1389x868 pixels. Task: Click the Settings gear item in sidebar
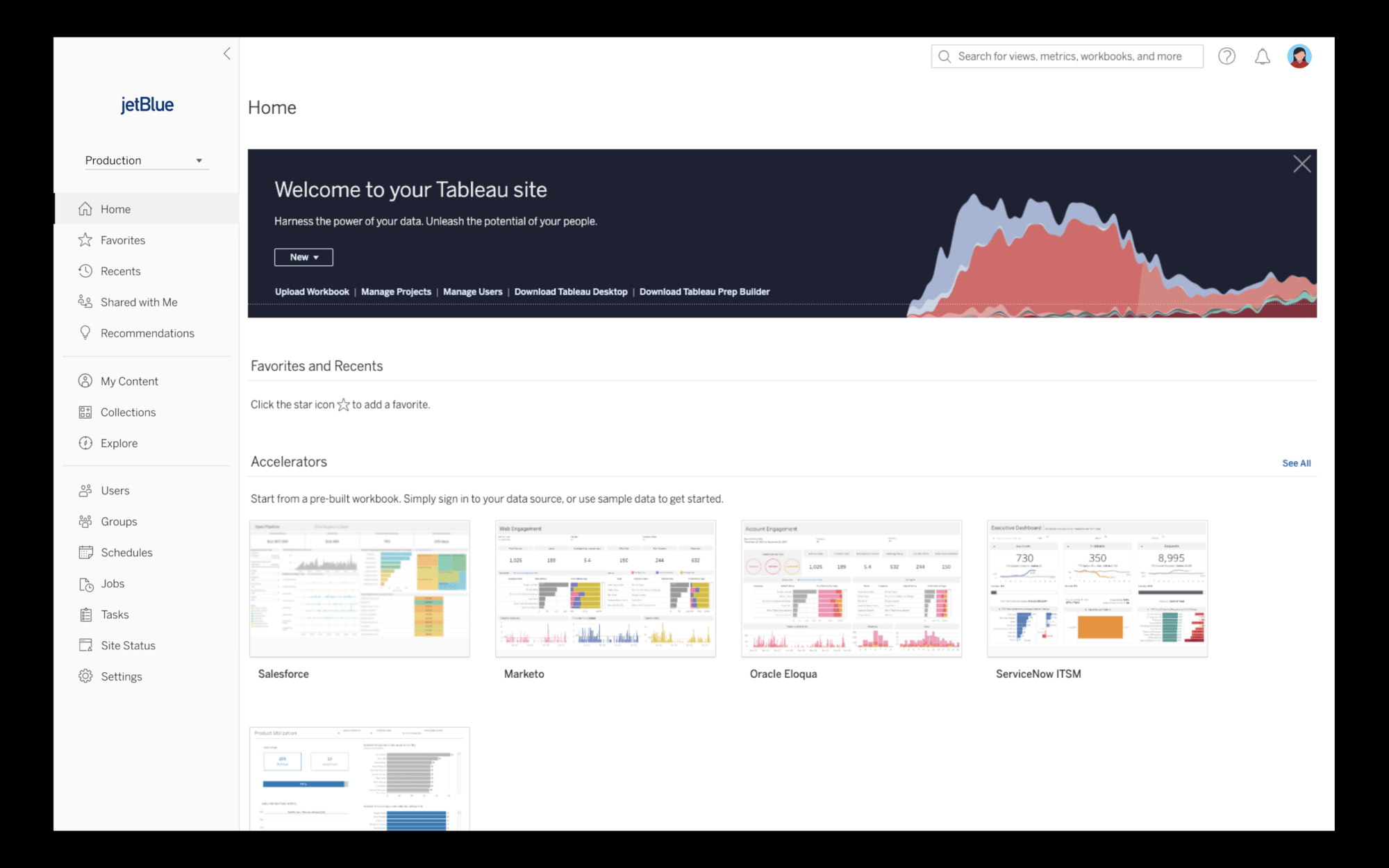[121, 676]
